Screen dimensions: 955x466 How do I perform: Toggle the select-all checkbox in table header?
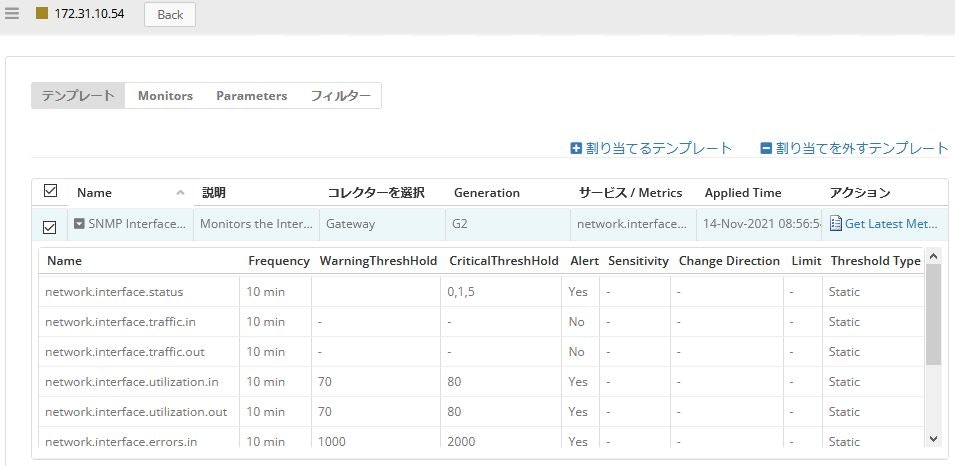(x=51, y=191)
